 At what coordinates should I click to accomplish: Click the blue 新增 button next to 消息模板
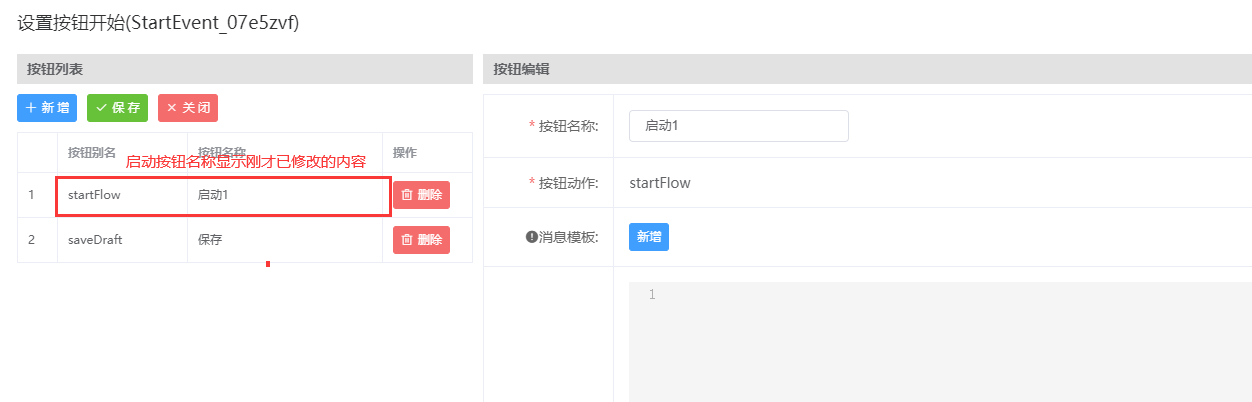click(648, 237)
